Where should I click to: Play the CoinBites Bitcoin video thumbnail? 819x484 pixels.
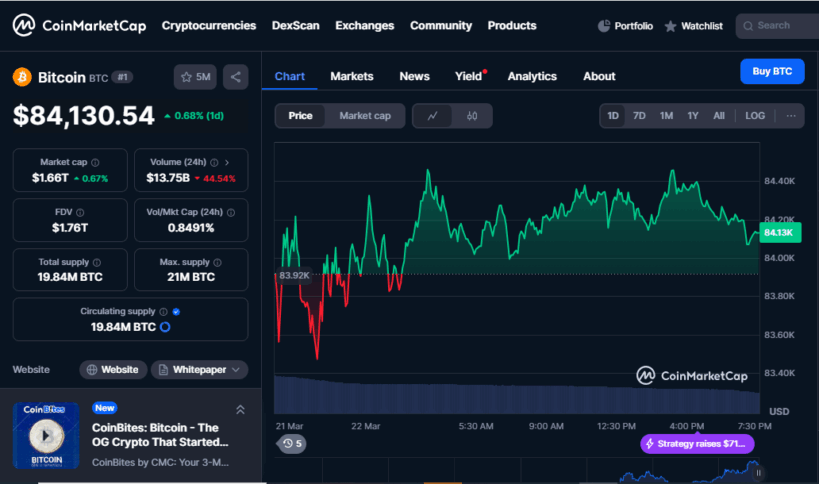point(46,435)
